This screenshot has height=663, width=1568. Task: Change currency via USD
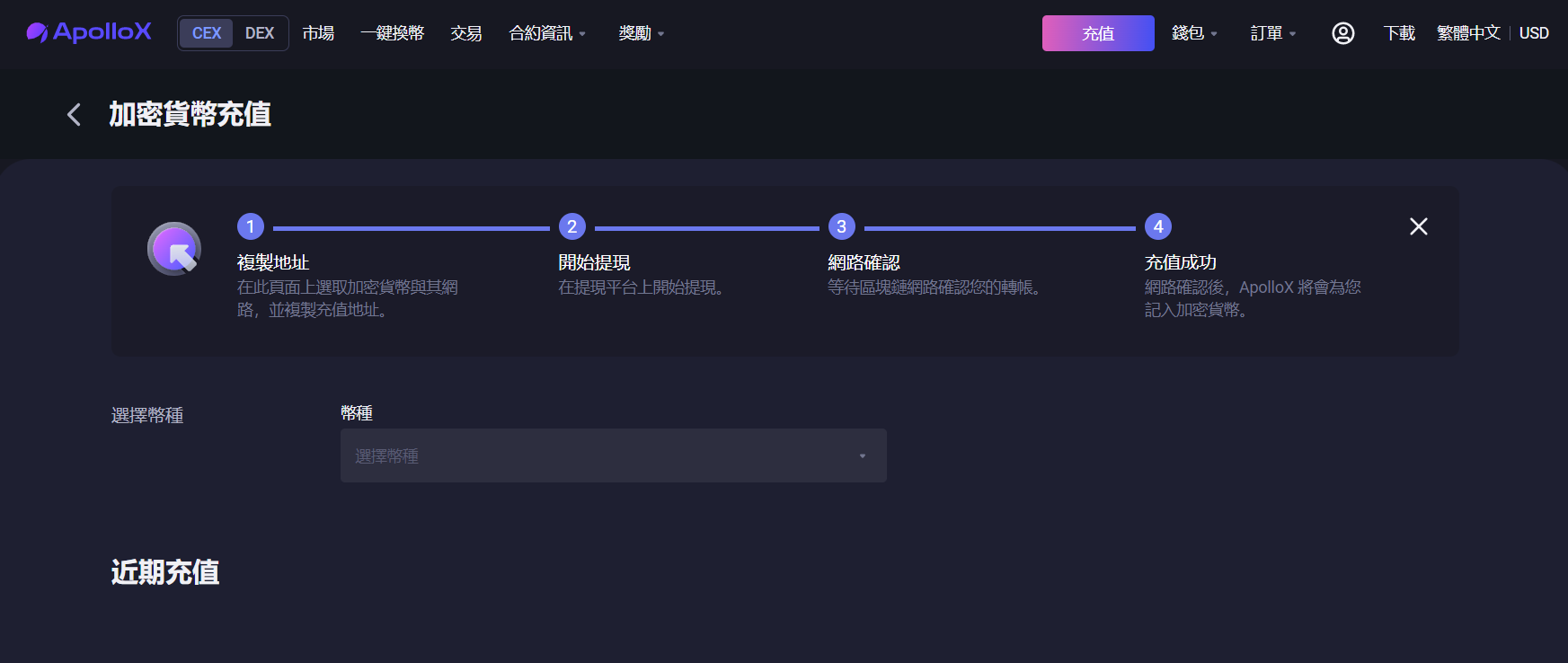(x=1534, y=33)
